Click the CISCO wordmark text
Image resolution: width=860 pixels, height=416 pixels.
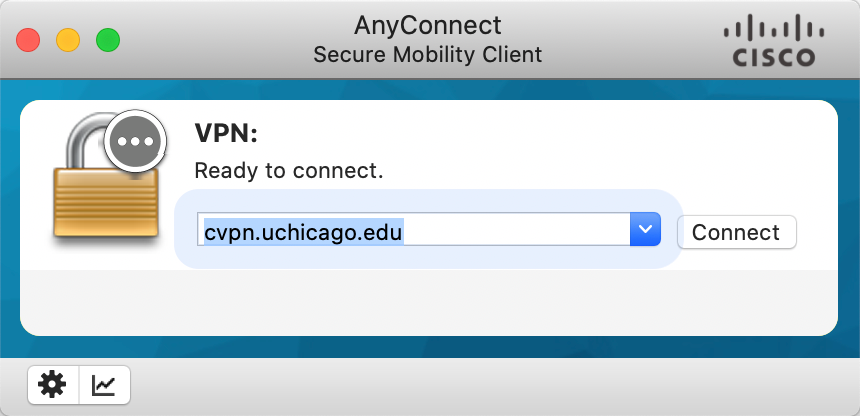(x=768, y=58)
